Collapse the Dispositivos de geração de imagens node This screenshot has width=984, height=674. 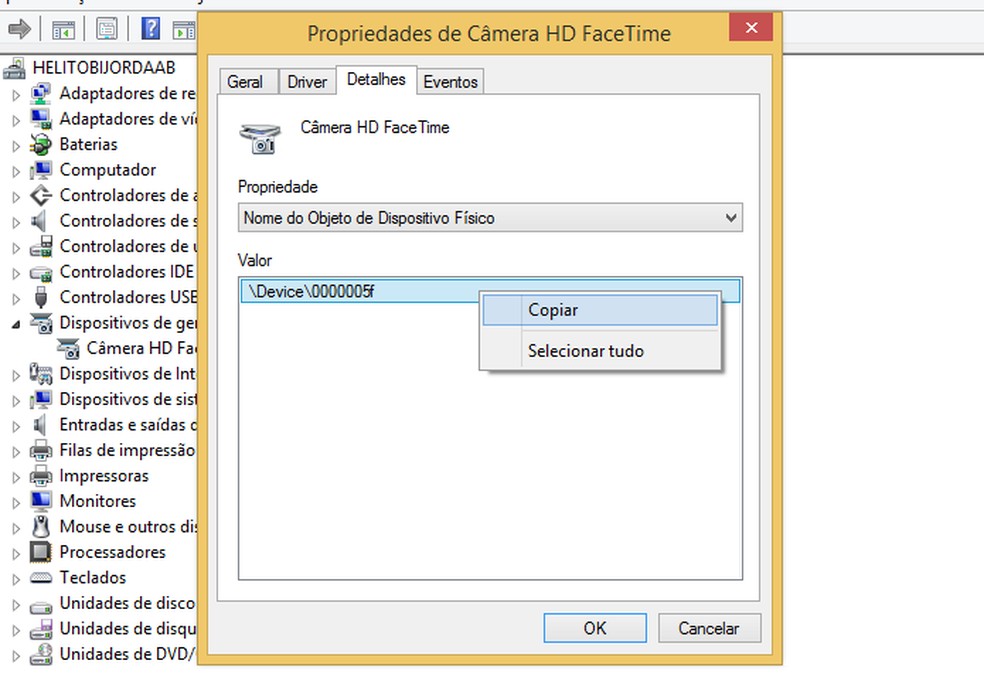tap(16, 323)
